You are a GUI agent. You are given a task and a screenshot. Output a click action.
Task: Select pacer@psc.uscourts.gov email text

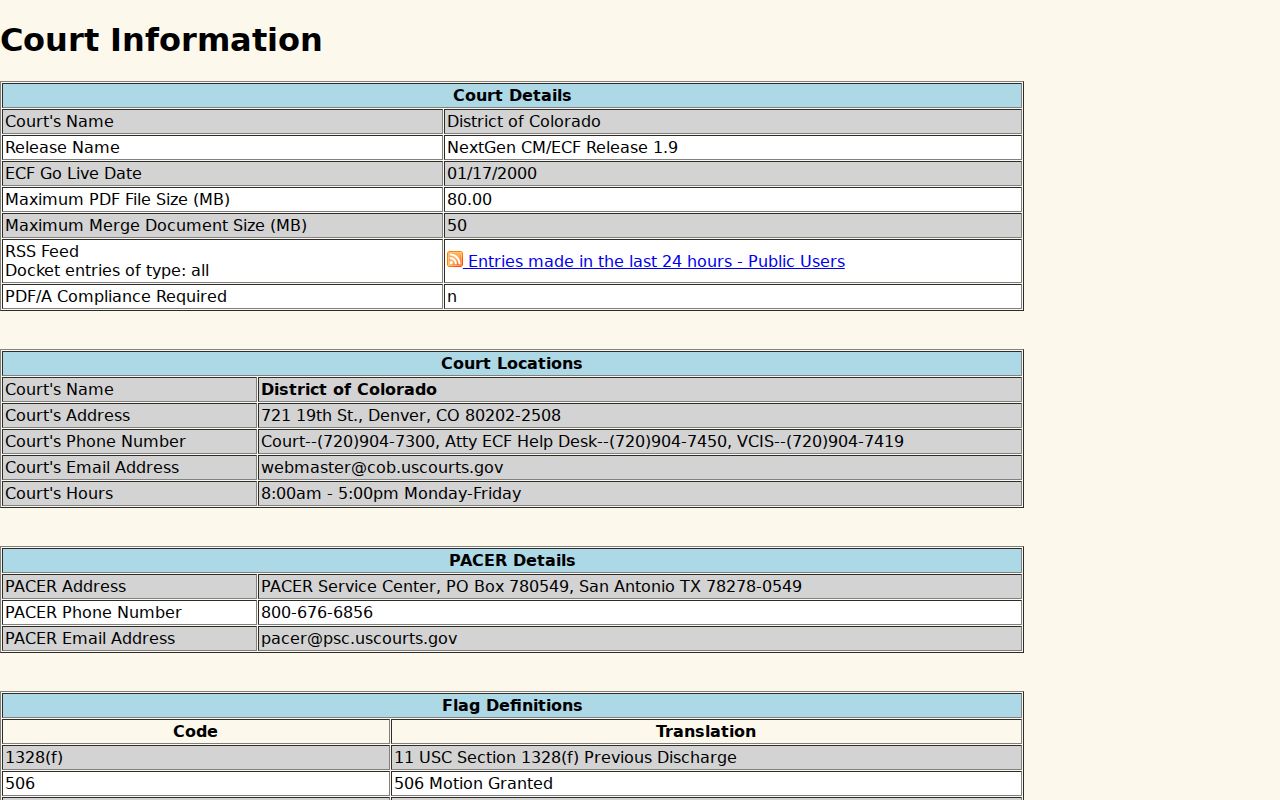(x=359, y=639)
